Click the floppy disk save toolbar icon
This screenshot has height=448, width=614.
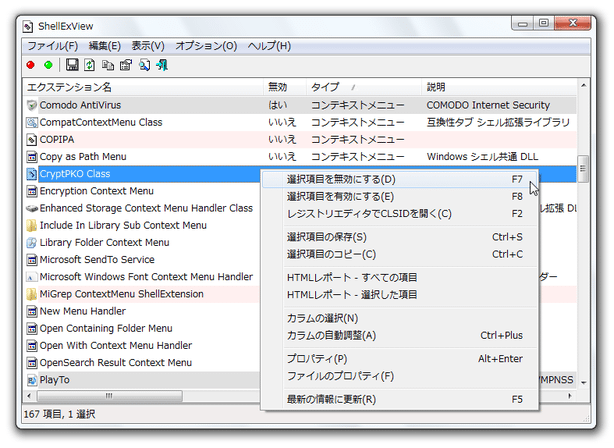(72, 65)
